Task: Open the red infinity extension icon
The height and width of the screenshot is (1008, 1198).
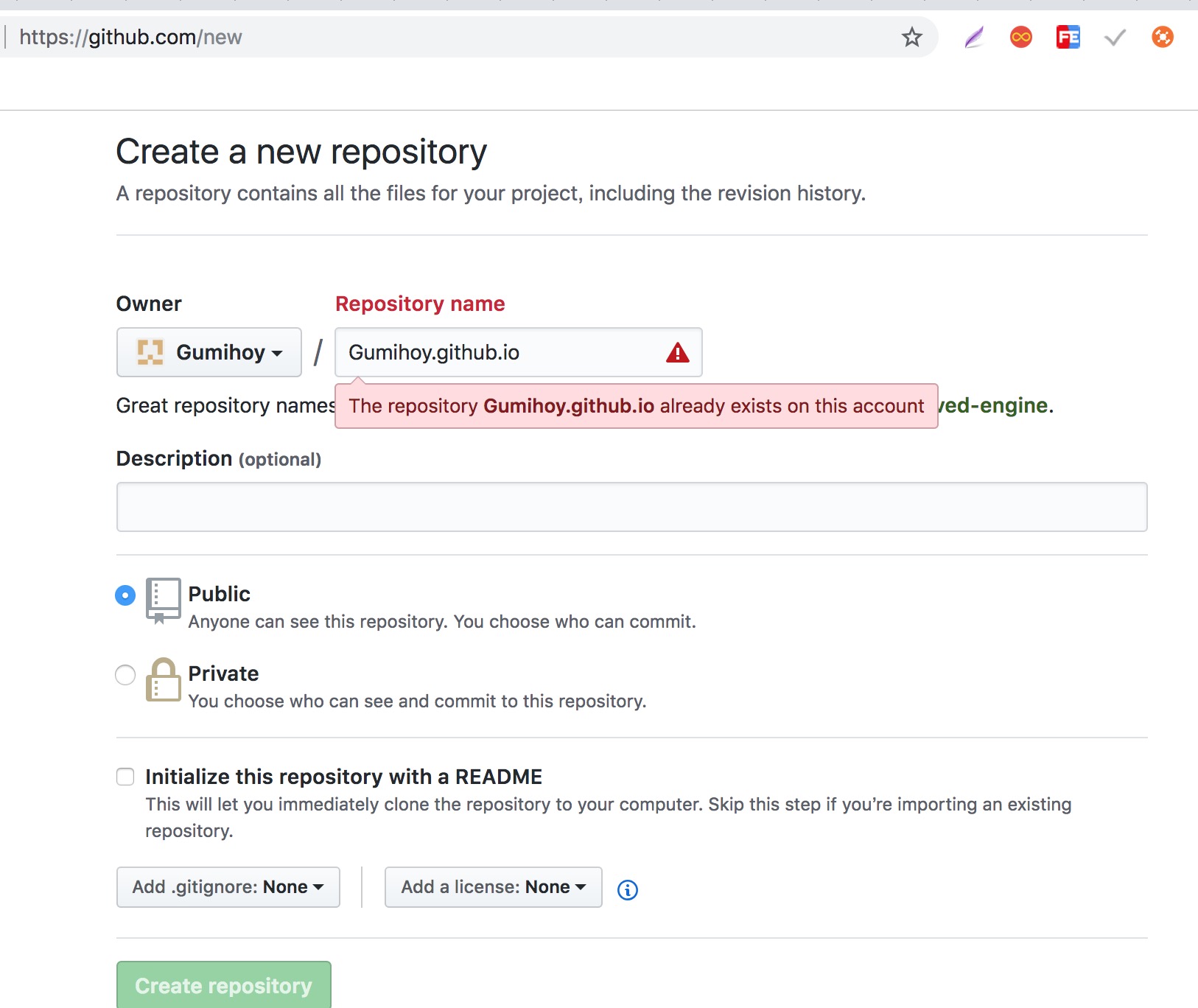Action: click(1021, 37)
